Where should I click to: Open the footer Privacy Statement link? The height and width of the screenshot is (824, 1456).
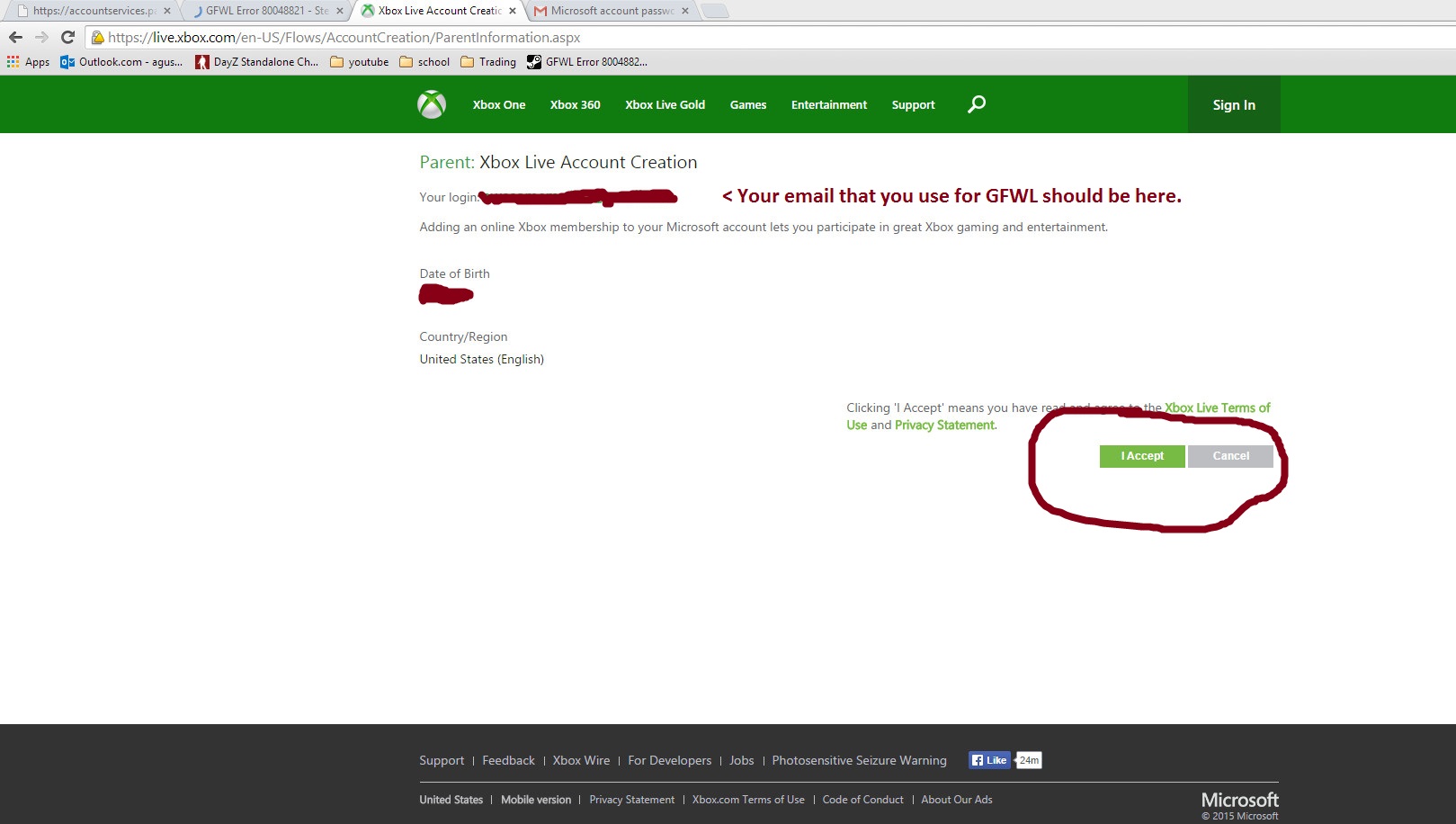click(x=632, y=800)
